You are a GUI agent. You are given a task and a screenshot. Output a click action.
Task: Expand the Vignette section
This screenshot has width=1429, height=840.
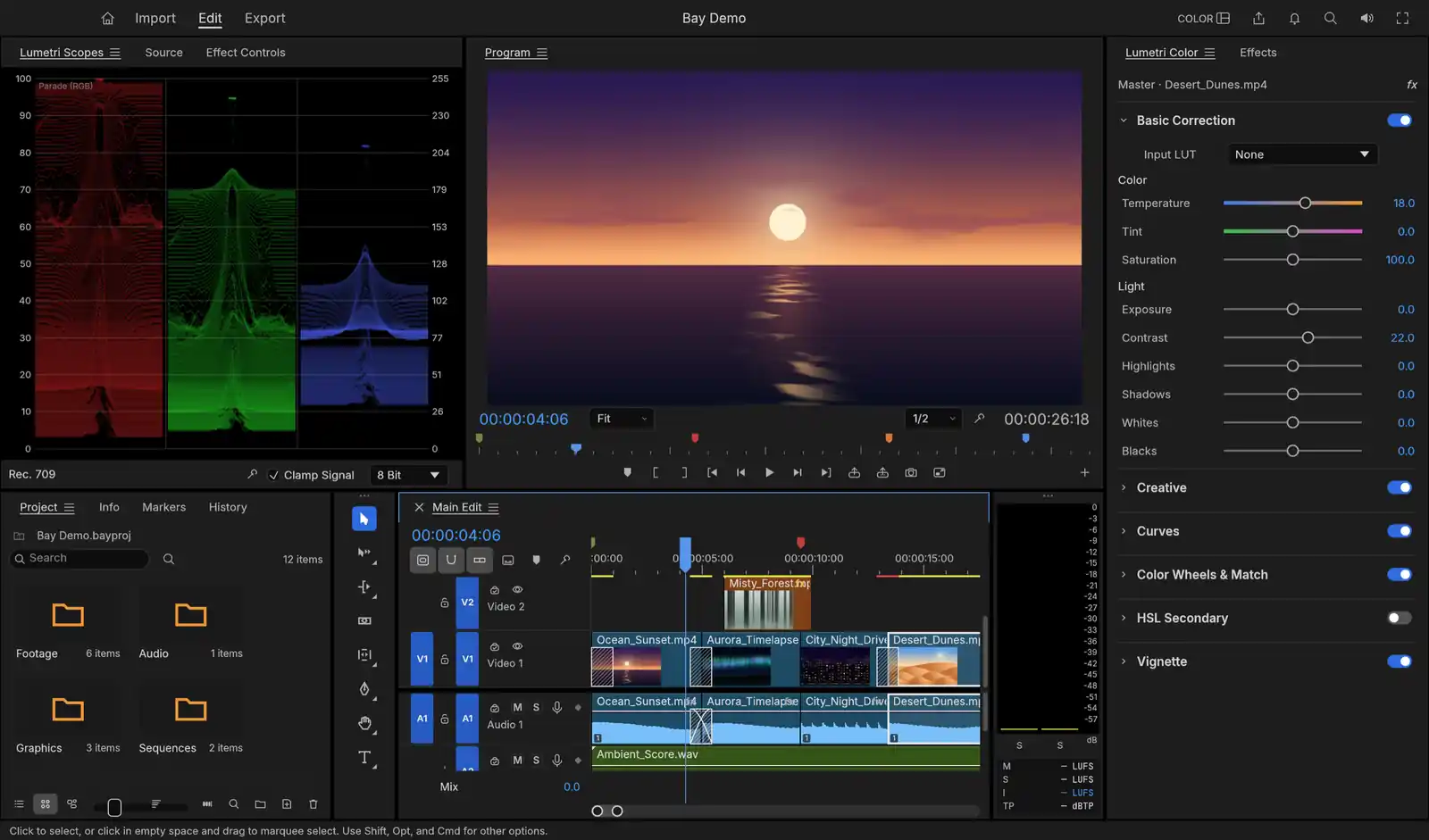click(1124, 661)
